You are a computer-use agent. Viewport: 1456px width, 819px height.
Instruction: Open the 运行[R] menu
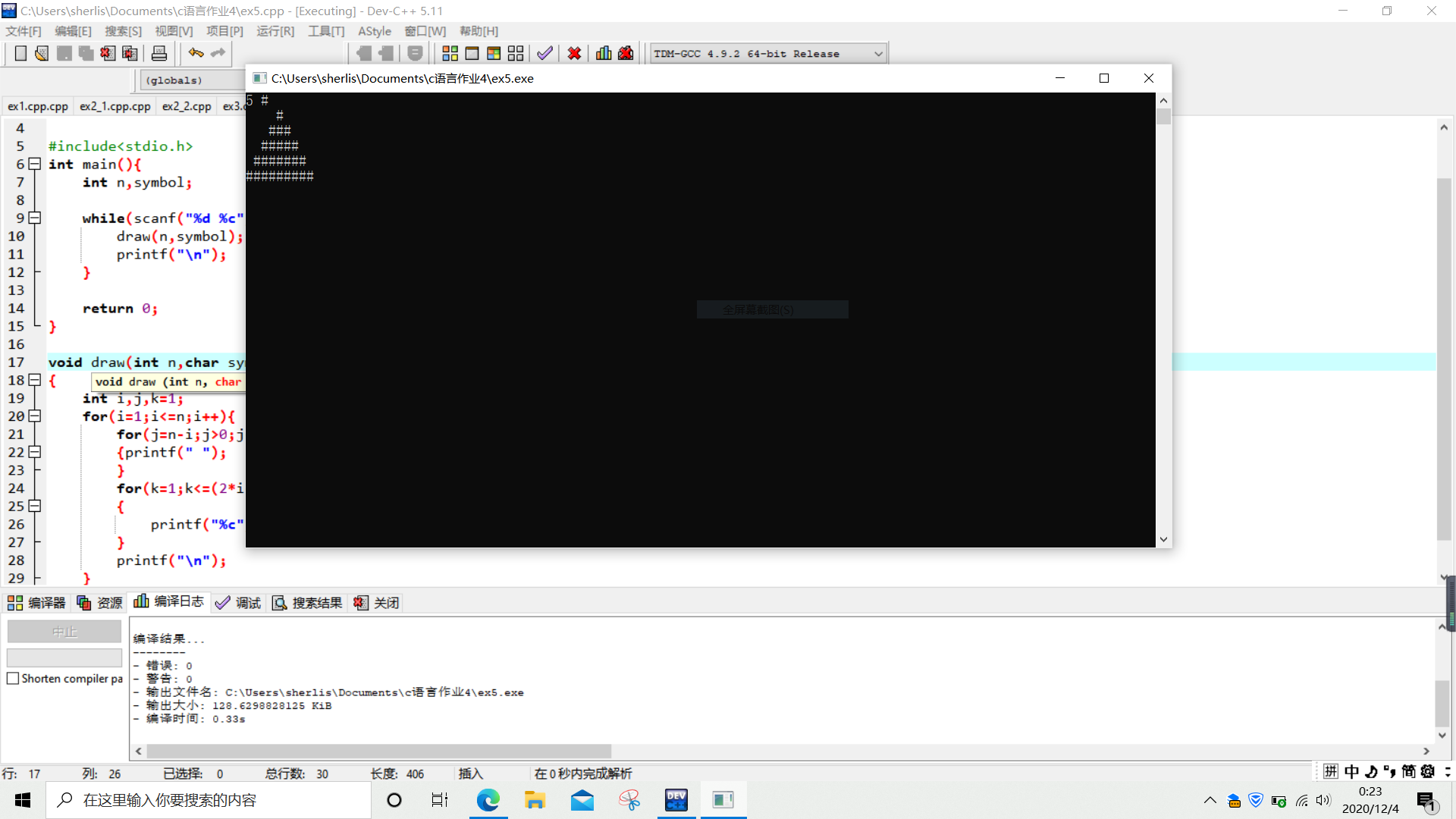point(275,31)
